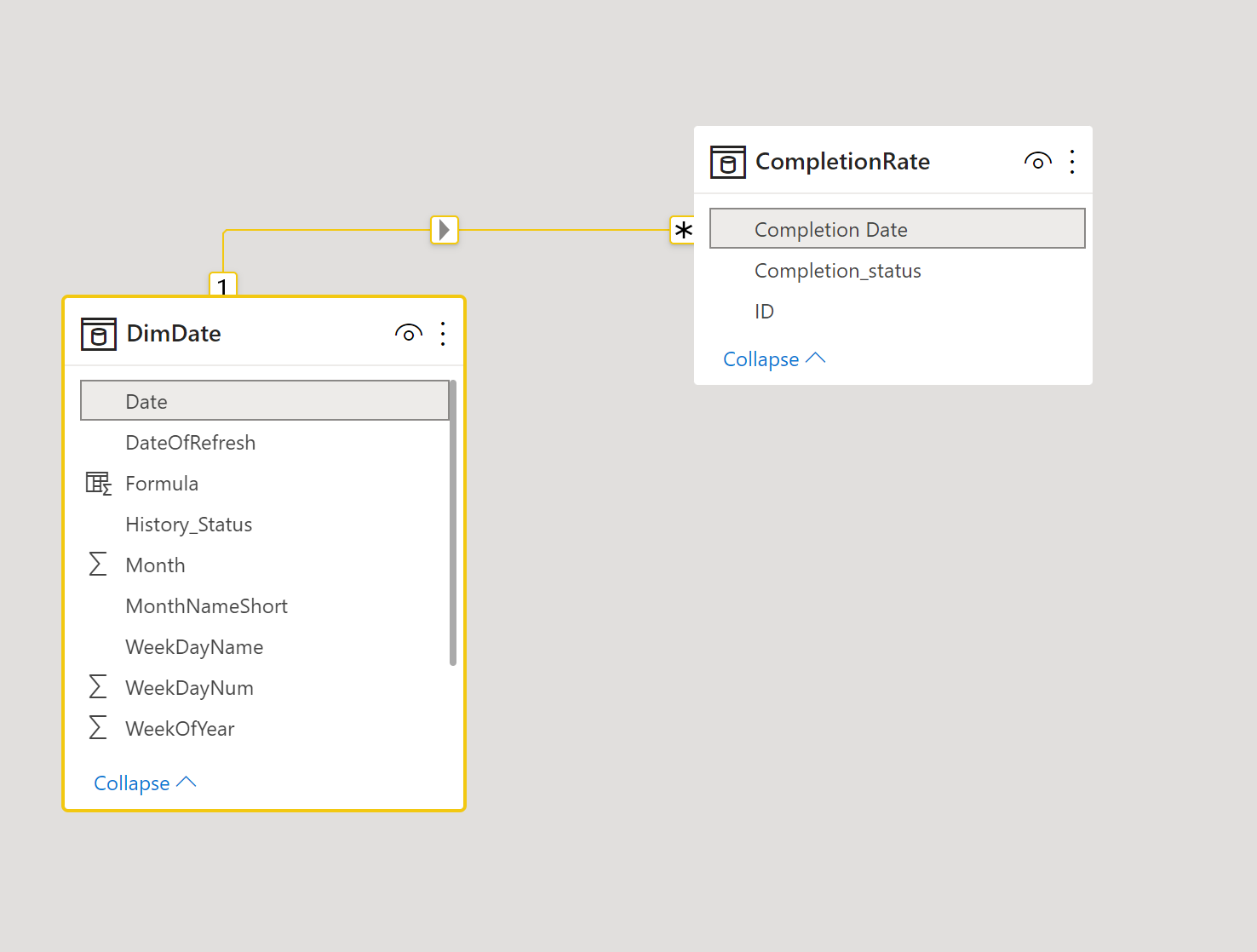This screenshot has width=1257, height=952.
Task: Click the CompletionRate table icon
Action: tap(728, 162)
